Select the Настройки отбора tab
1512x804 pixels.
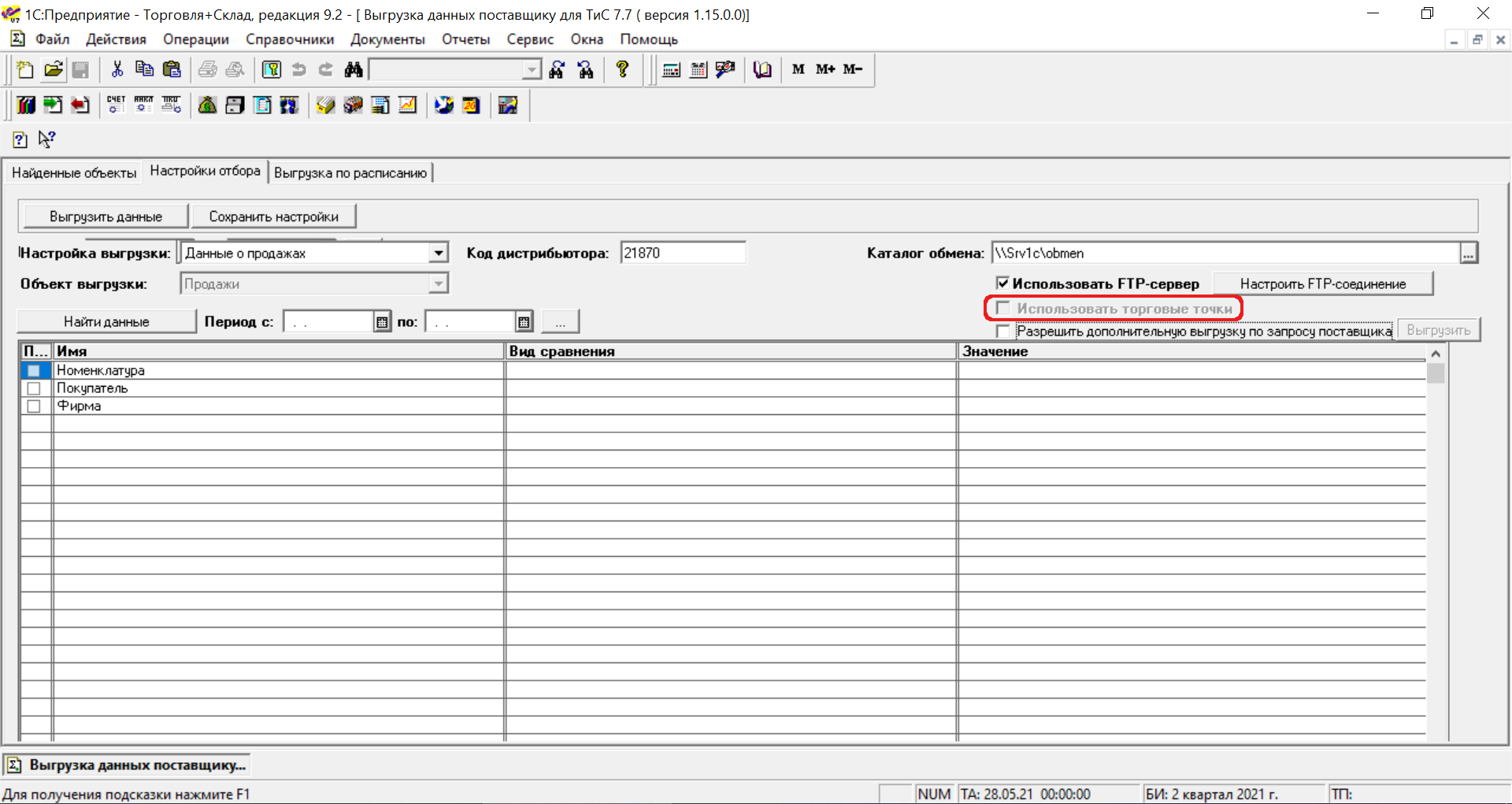click(x=205, y=171)
